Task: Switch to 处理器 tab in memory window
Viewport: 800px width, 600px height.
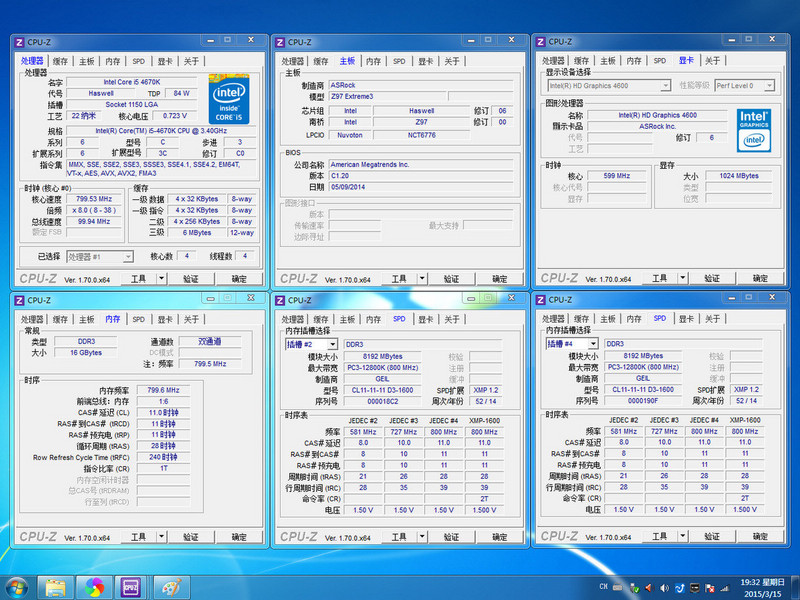Action: [32, 319]
